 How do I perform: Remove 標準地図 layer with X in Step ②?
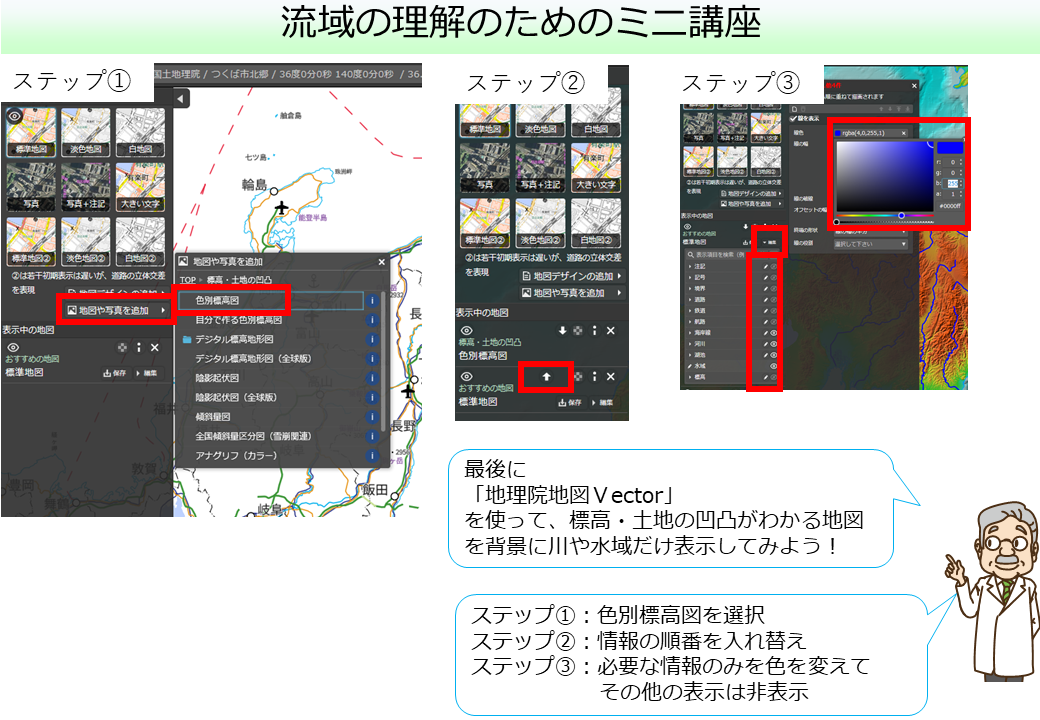(611, 377)
